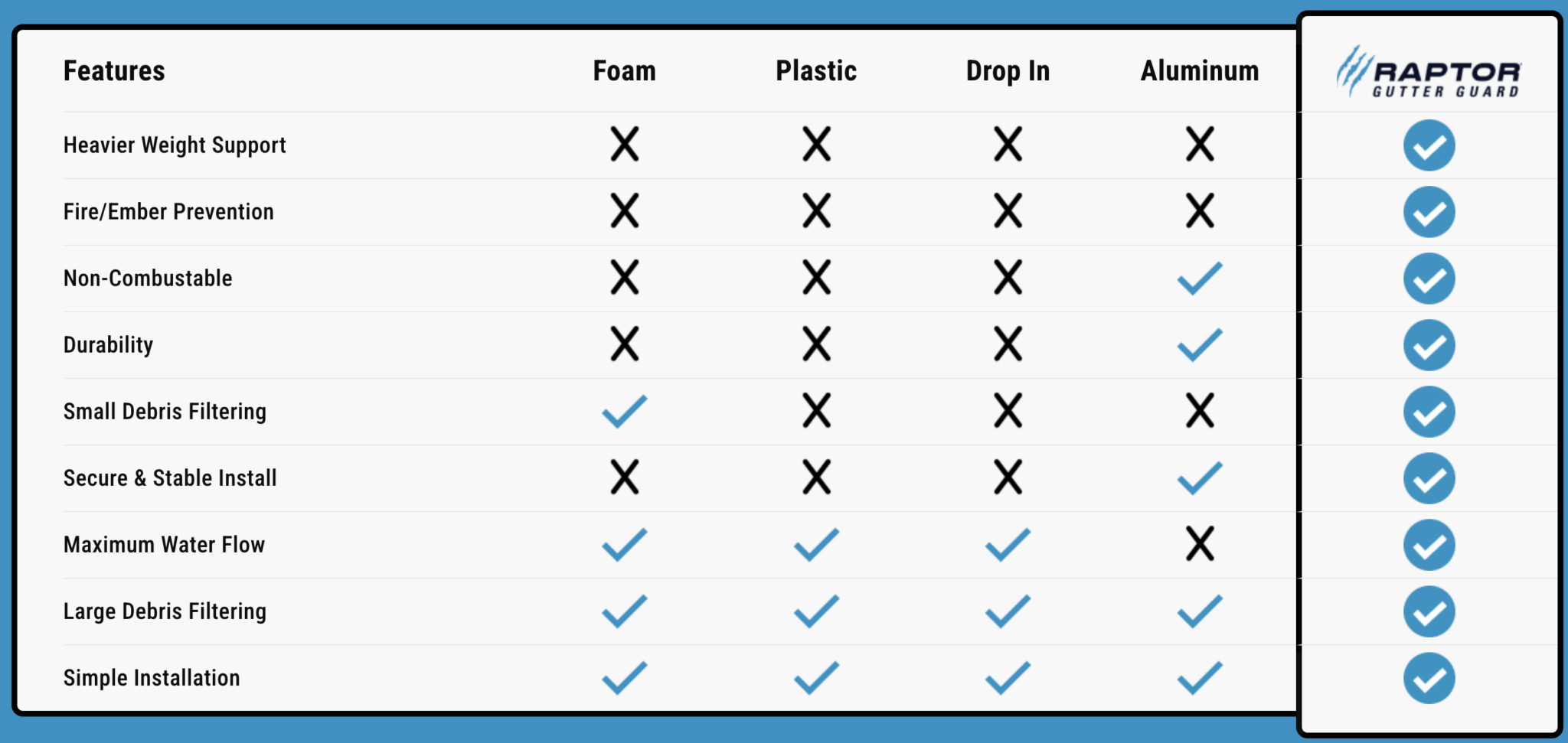Click Foam's X mark for Heavier Weight Support
This screenshot has height=743, width=1568.
pyautogui.click(x=625, y=144)
